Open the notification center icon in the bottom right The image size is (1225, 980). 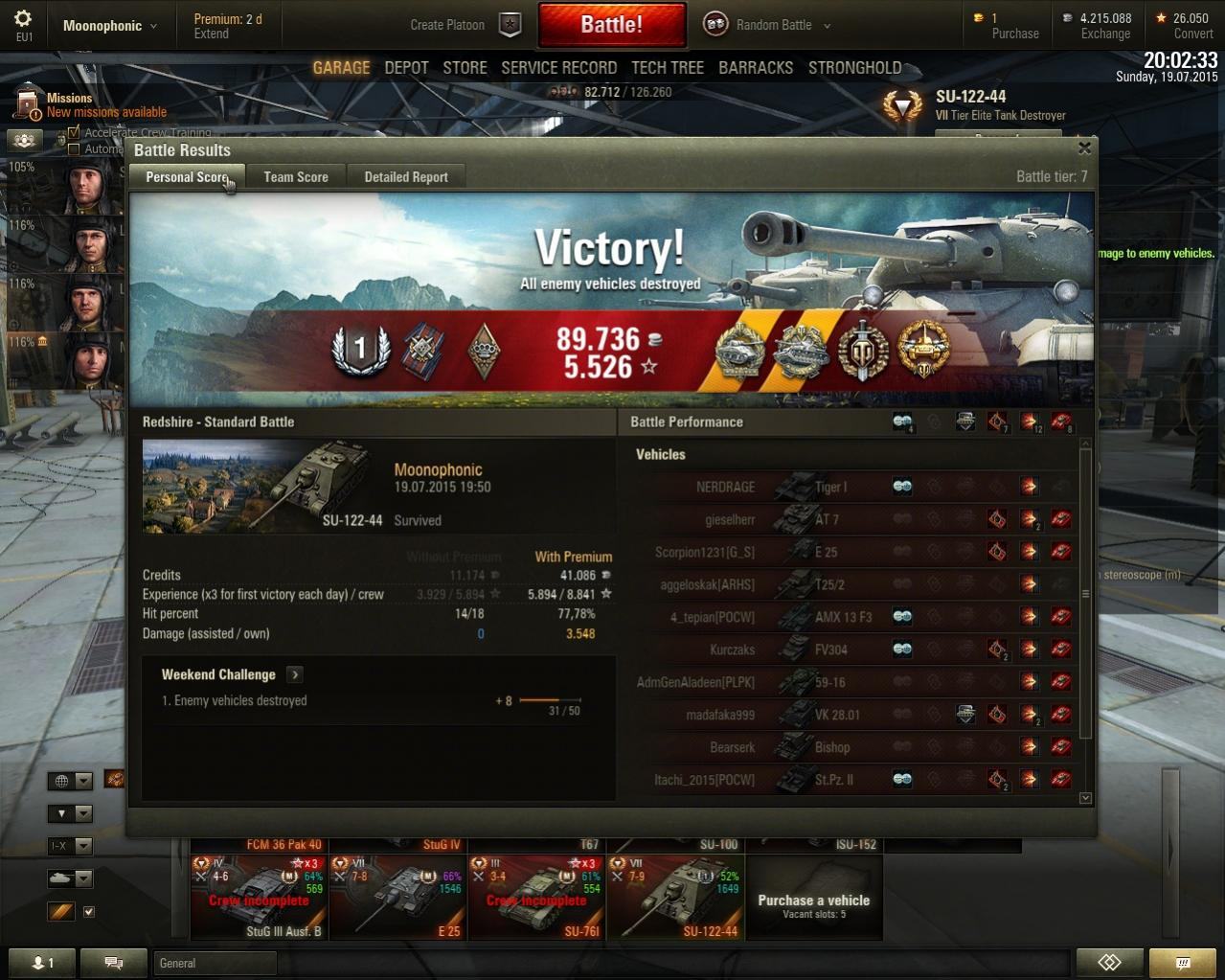[x=1183, y=963]
